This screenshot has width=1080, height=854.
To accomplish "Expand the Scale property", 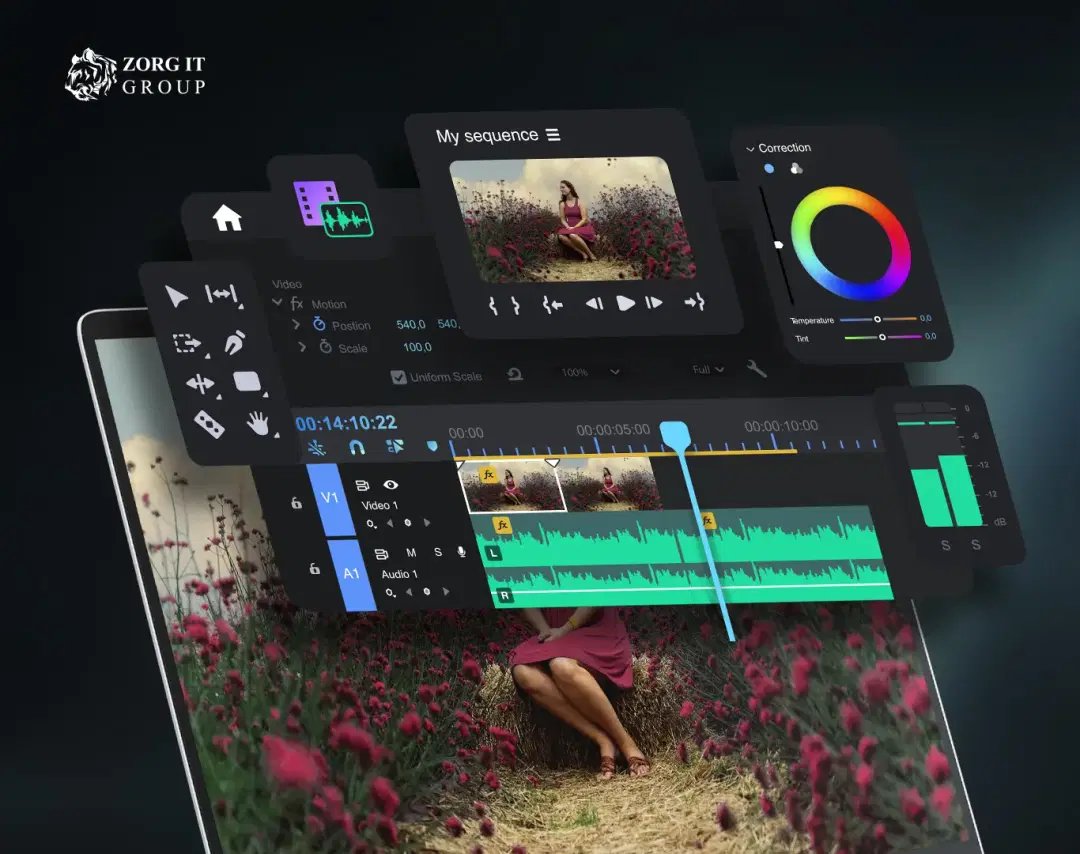I will click(302, 347).
